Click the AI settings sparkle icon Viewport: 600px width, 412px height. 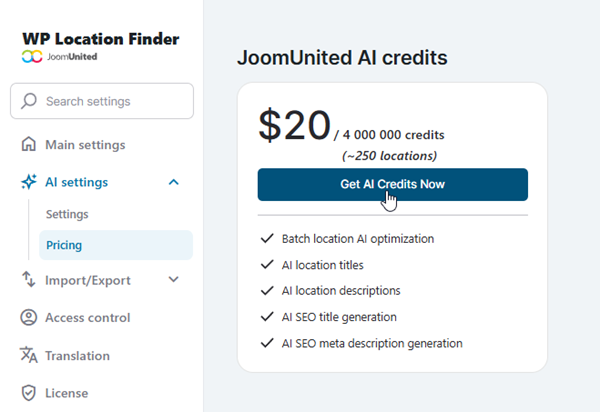click(29, 182)
